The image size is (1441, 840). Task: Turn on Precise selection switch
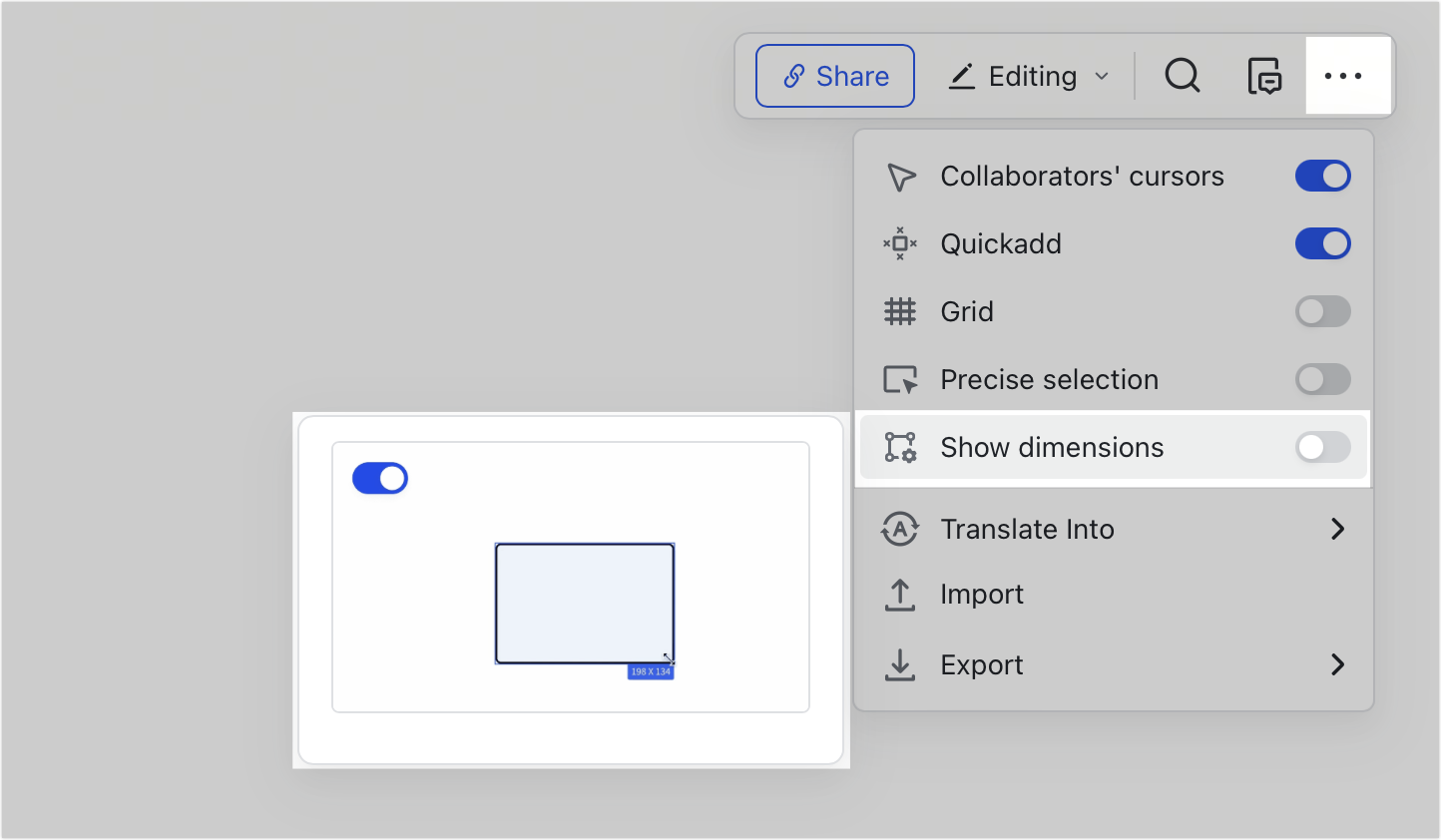1322,379
